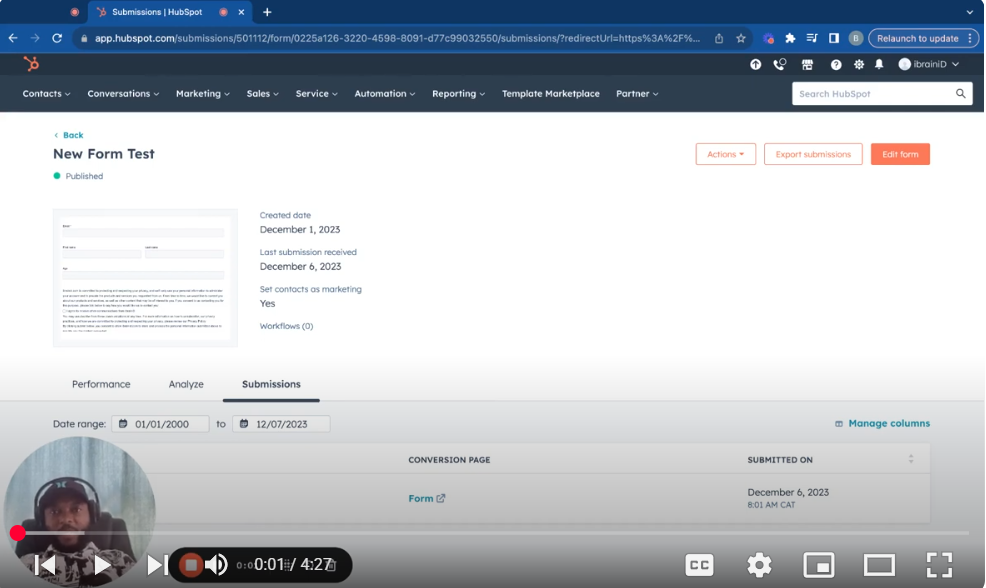986x588 pixels.
Task: Expand the Partner menu
Action: coord(637,94)
